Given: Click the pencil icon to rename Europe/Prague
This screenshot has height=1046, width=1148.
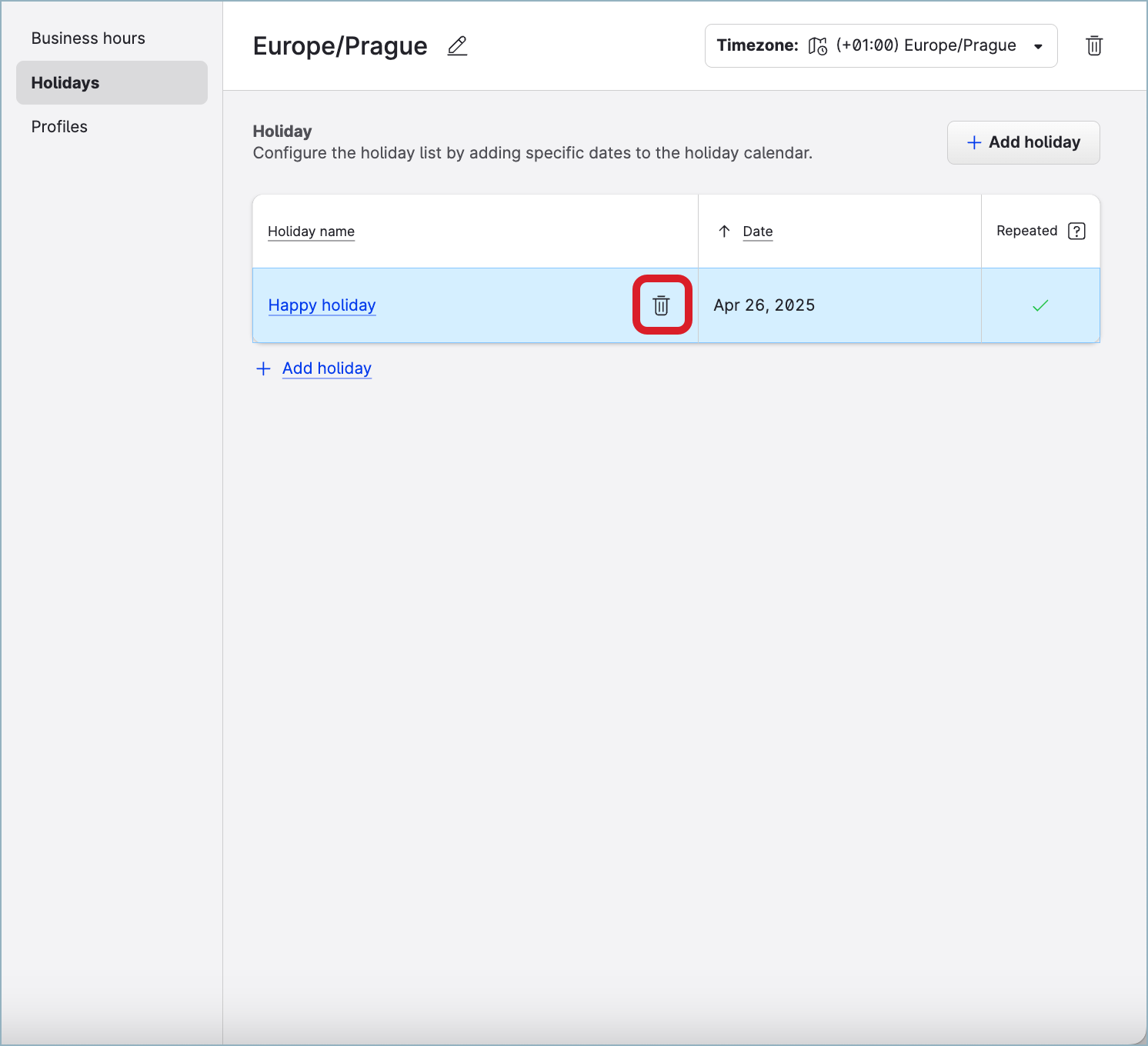Looking at the screenshot, I should [457, 46].
